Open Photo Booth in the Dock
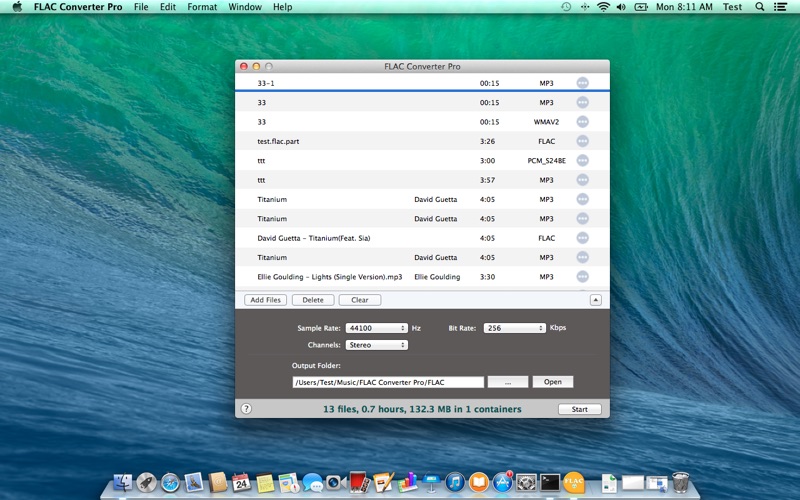Viewport: 800px width, 500px height. (359, 482)
